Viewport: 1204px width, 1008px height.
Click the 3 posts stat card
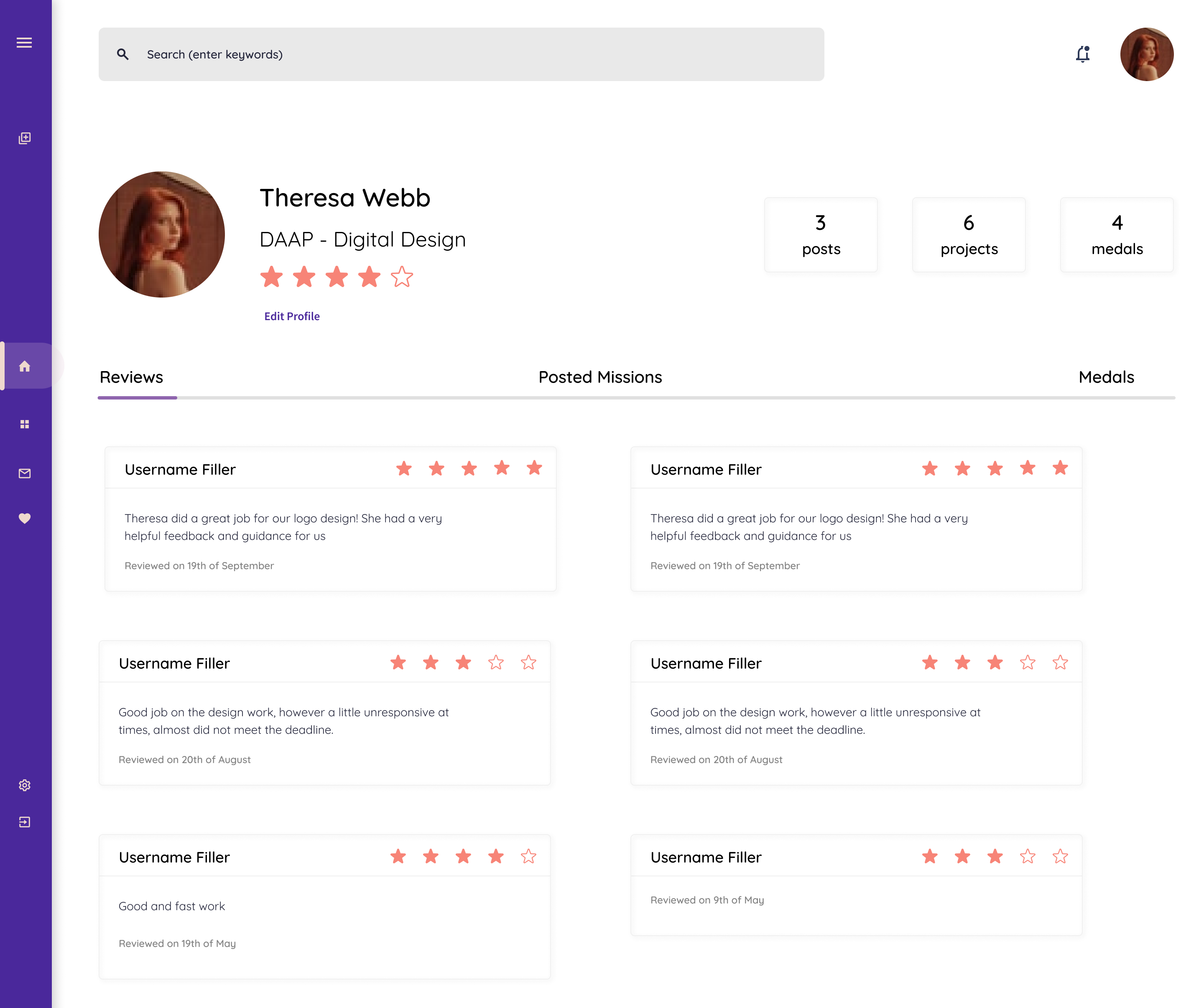[821, 235]
